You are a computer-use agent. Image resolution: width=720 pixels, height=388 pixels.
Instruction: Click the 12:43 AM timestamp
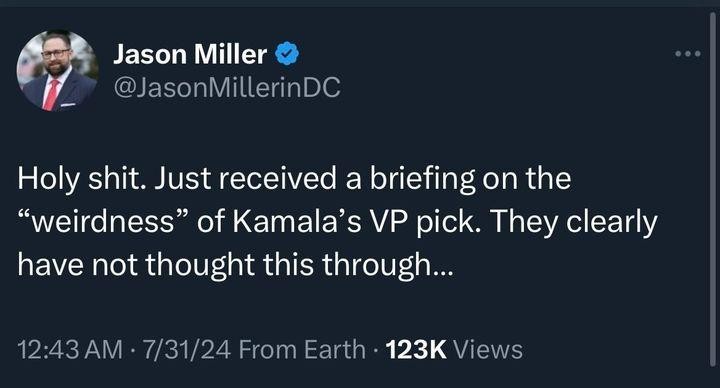click(x=70, y=349)
